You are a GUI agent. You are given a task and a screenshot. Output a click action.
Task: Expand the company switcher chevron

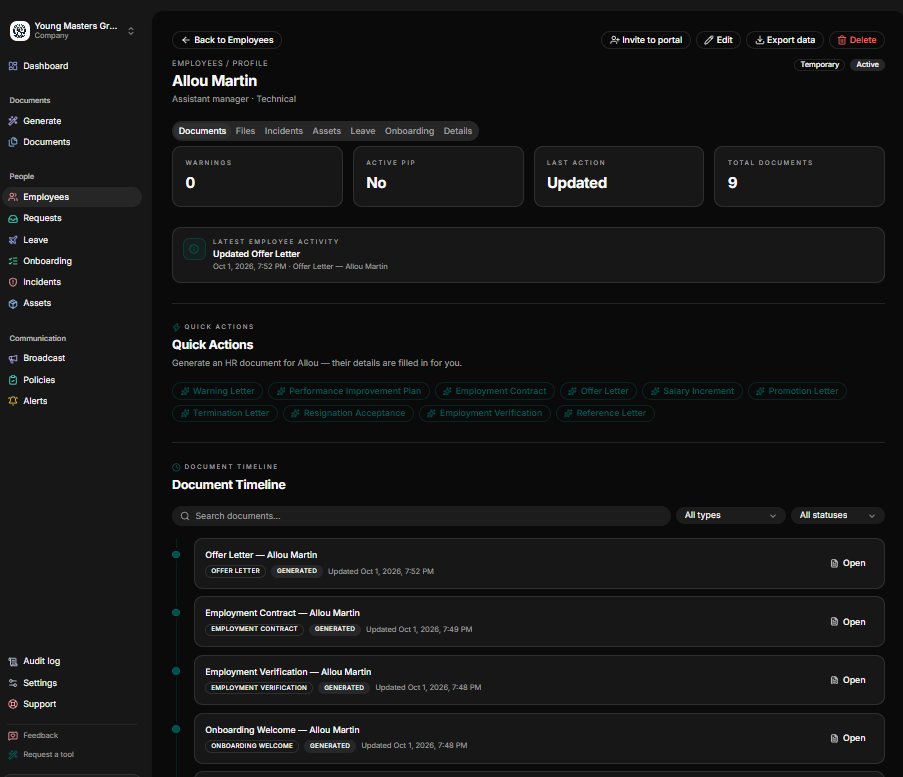(x=131, y=31)
